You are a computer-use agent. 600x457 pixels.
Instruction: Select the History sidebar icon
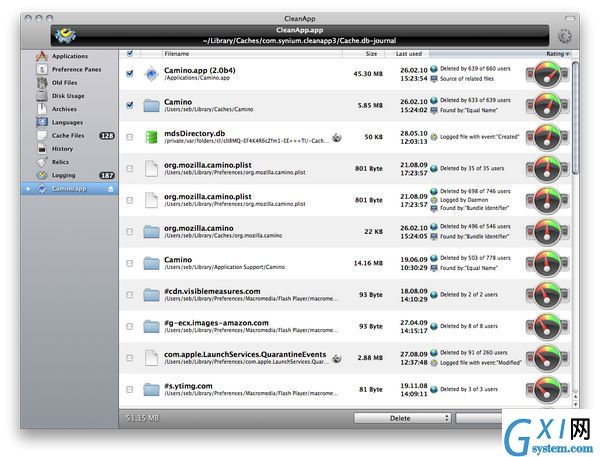pos(42,149)
